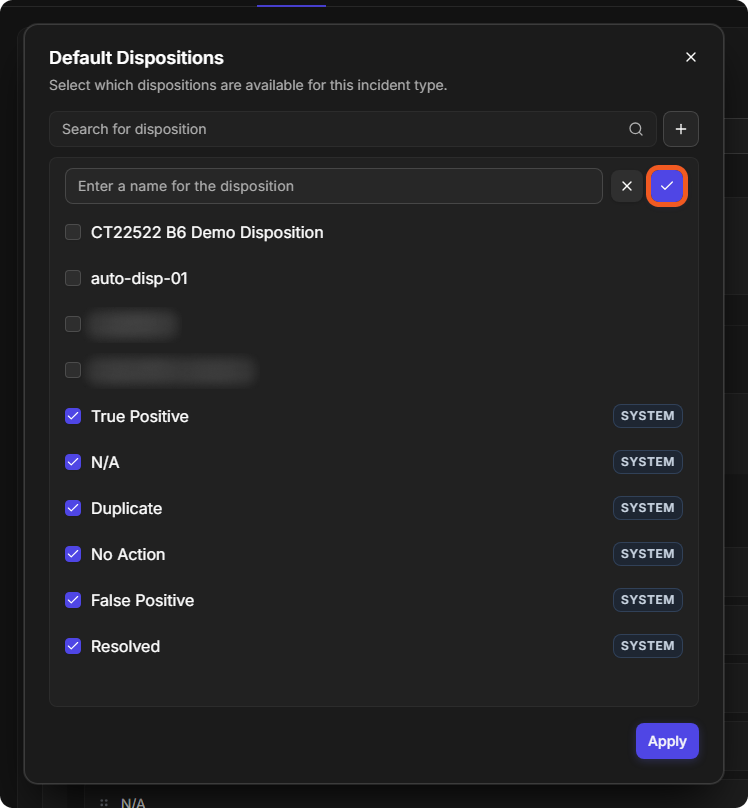Screen dimensions: 748x808
Task: Toggle the first blurred disposition checkbox
Action: [x=73, y=324]
